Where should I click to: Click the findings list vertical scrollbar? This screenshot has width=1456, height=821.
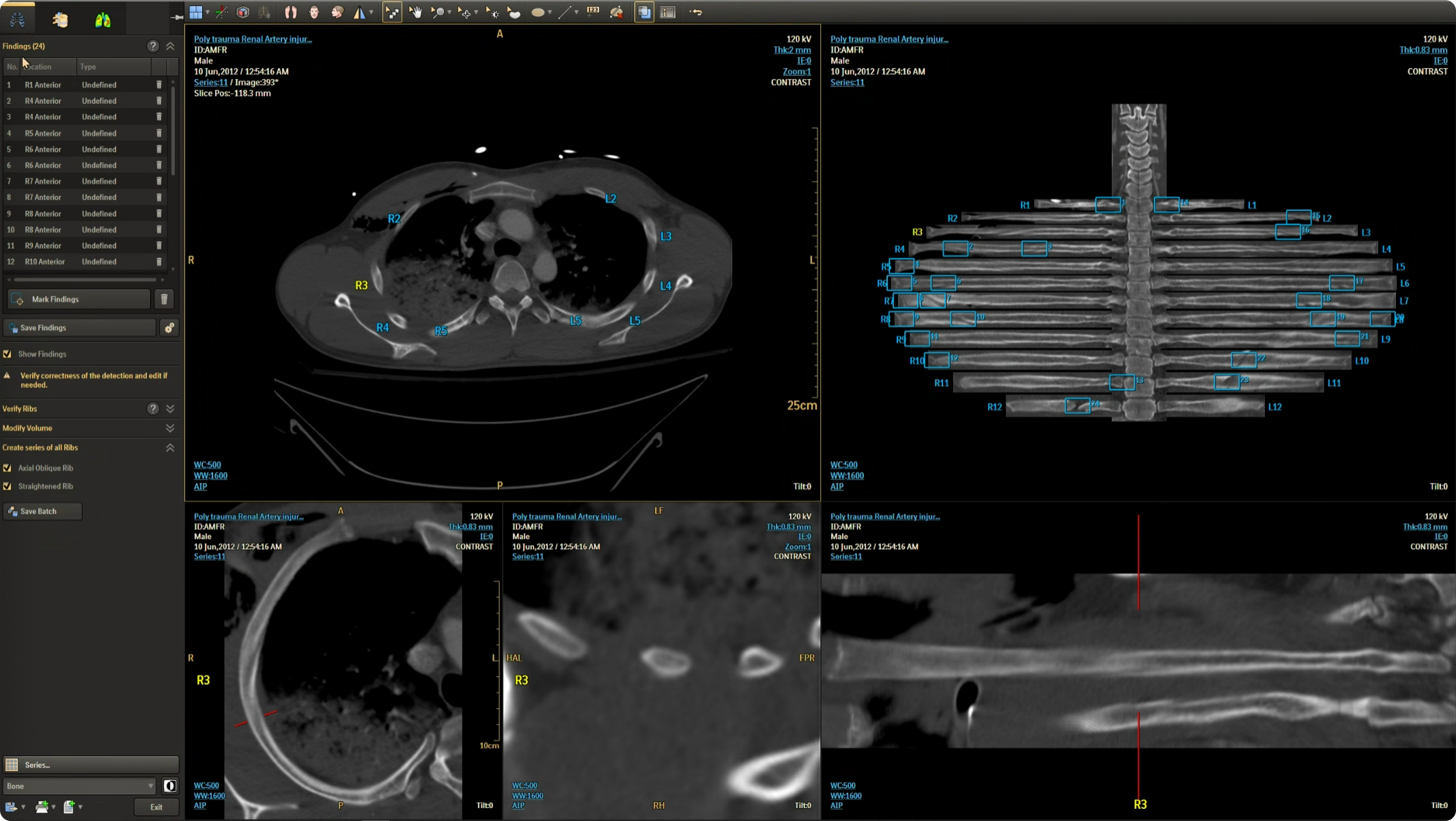point(173,130)
